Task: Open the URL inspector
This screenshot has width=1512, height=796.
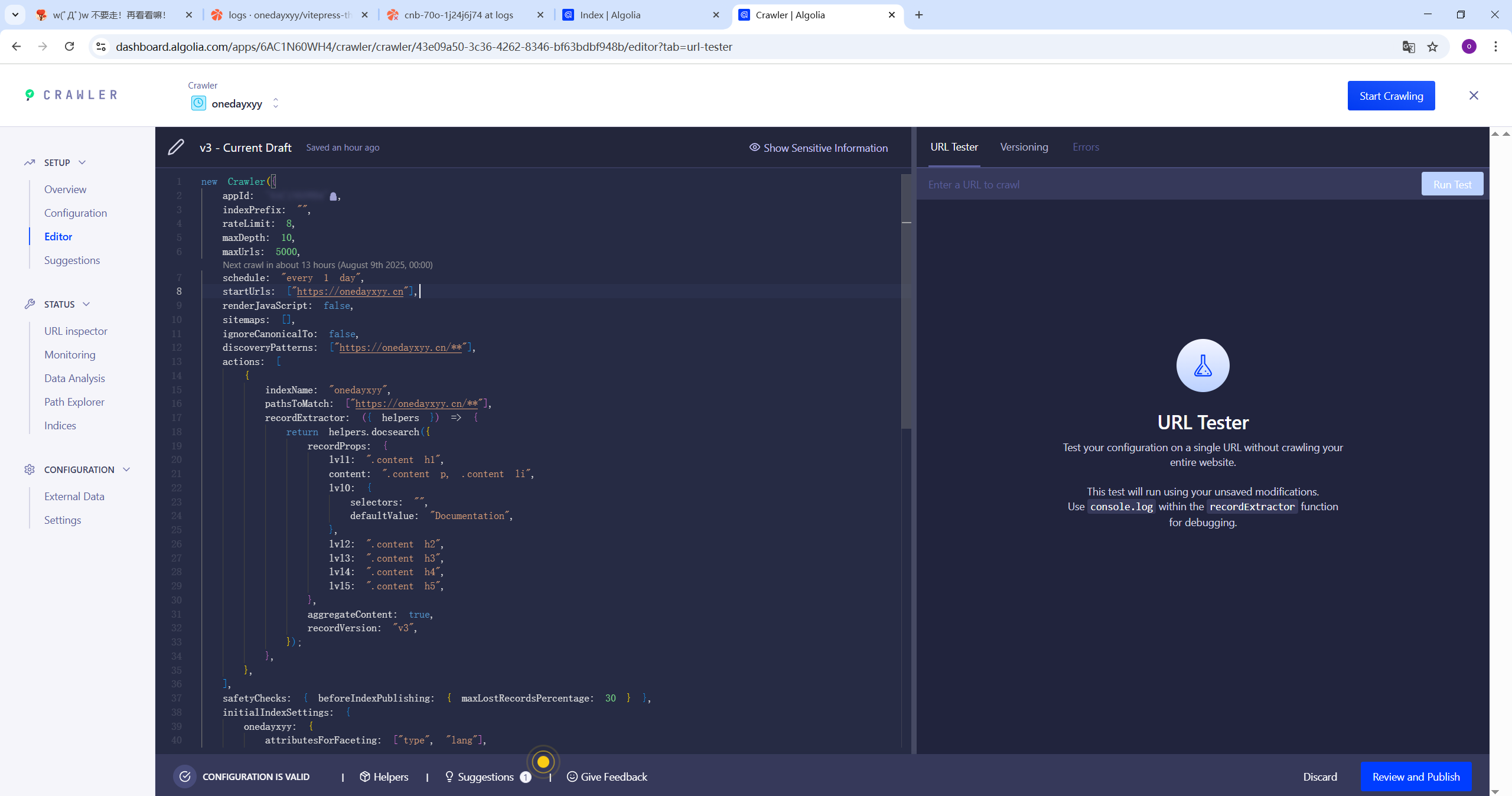Action: (76, 331)
